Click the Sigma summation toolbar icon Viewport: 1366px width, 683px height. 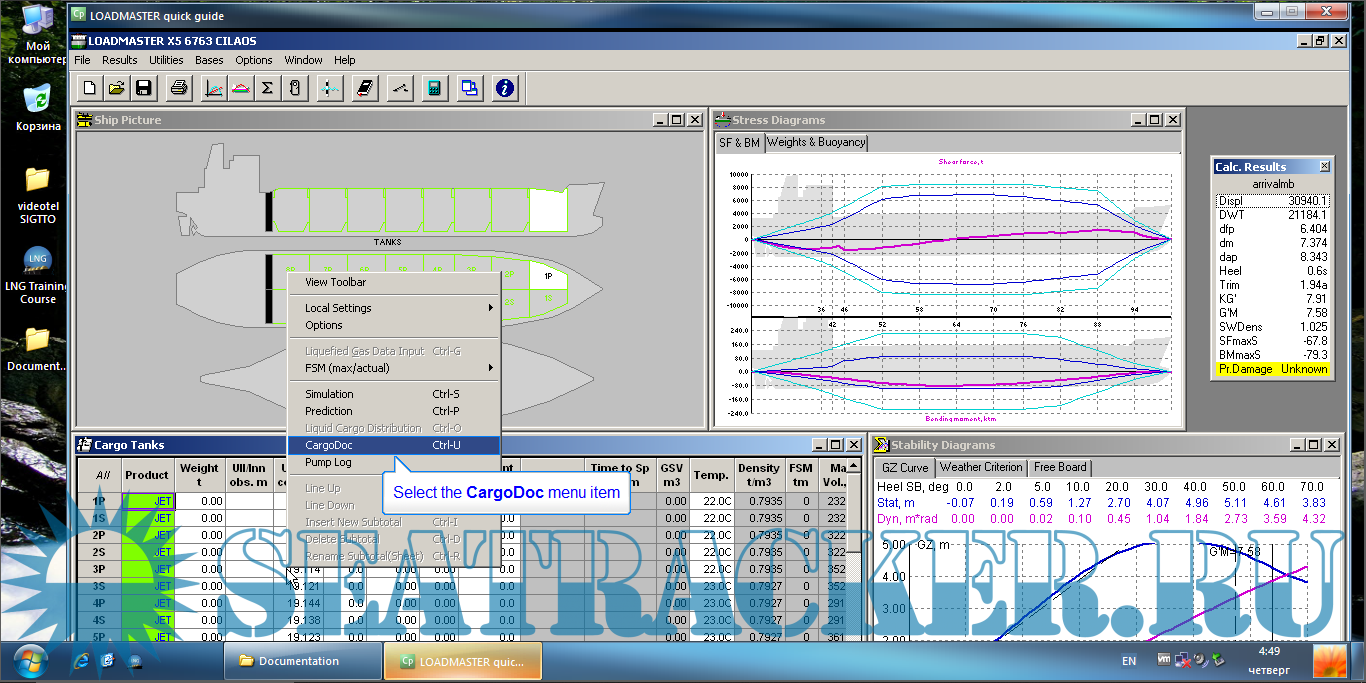267,88
